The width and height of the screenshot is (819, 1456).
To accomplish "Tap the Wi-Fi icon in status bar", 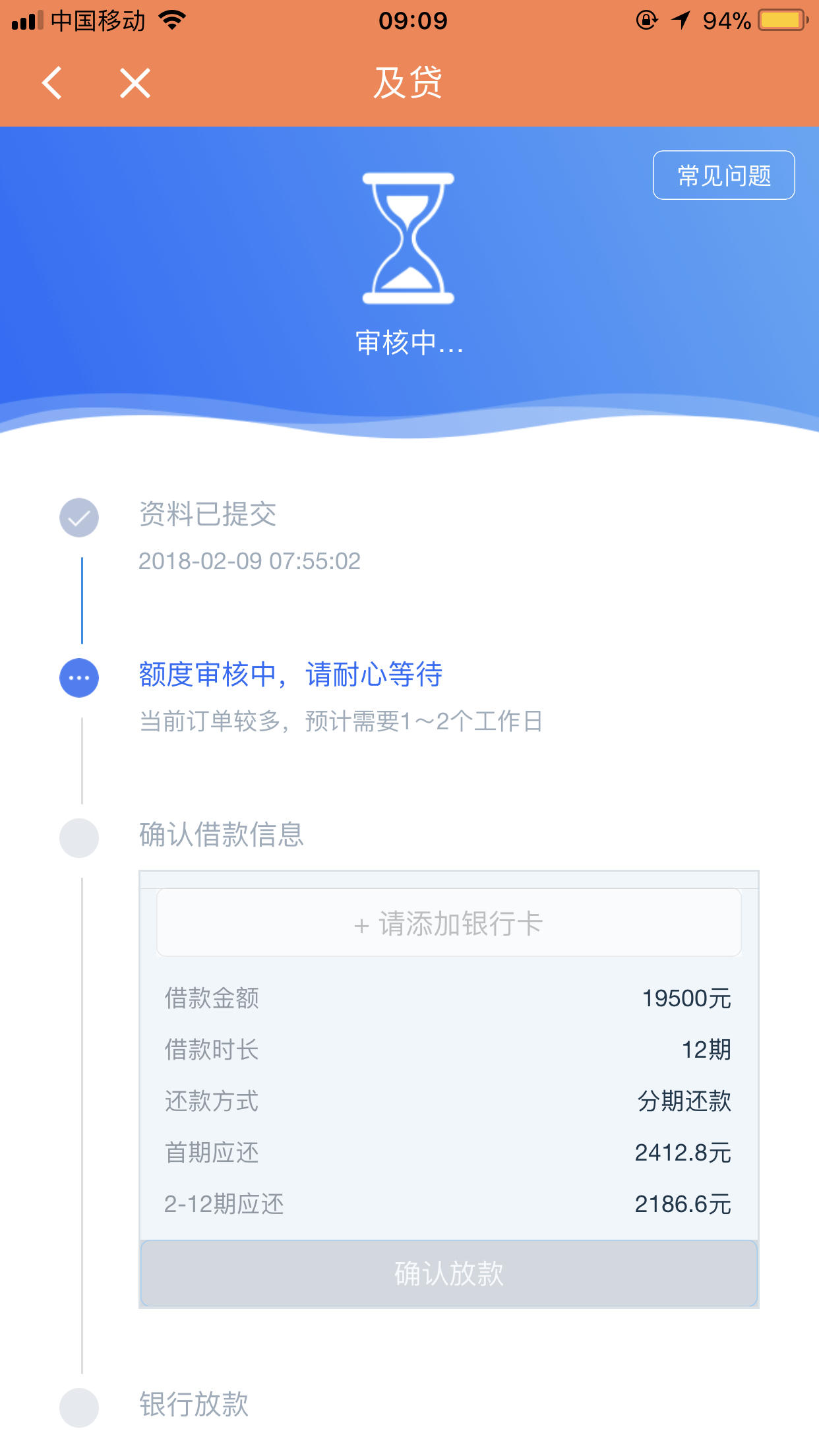I will [172, 20].
